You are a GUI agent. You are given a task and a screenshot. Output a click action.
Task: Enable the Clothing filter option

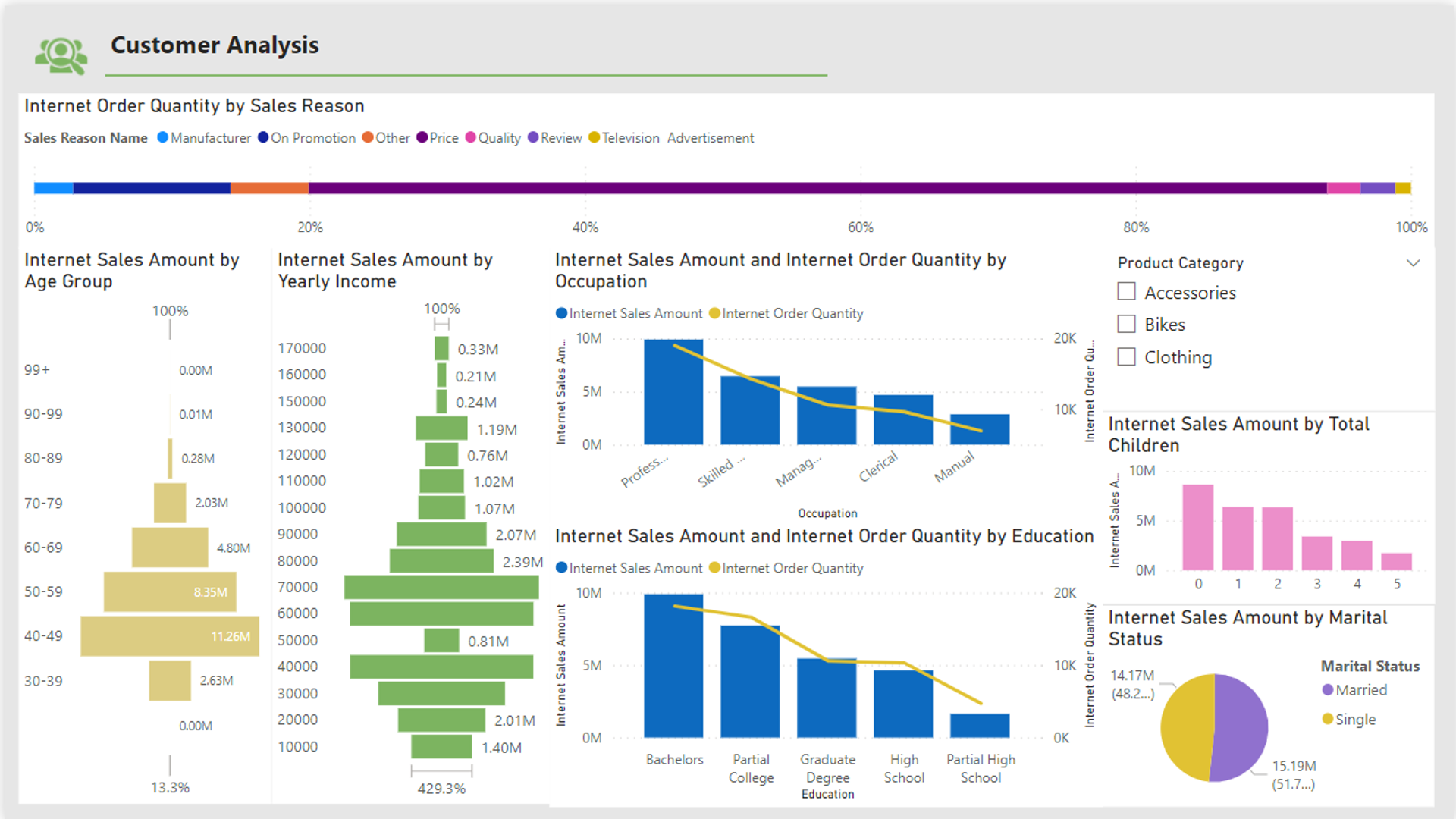click(1126, 356)
